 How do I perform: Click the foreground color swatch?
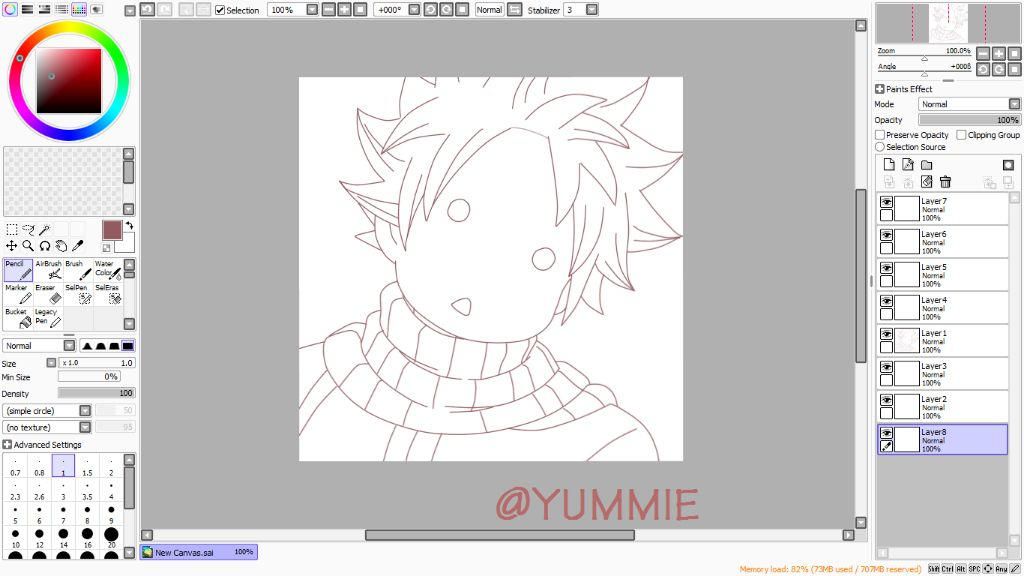tap(112, 230)
